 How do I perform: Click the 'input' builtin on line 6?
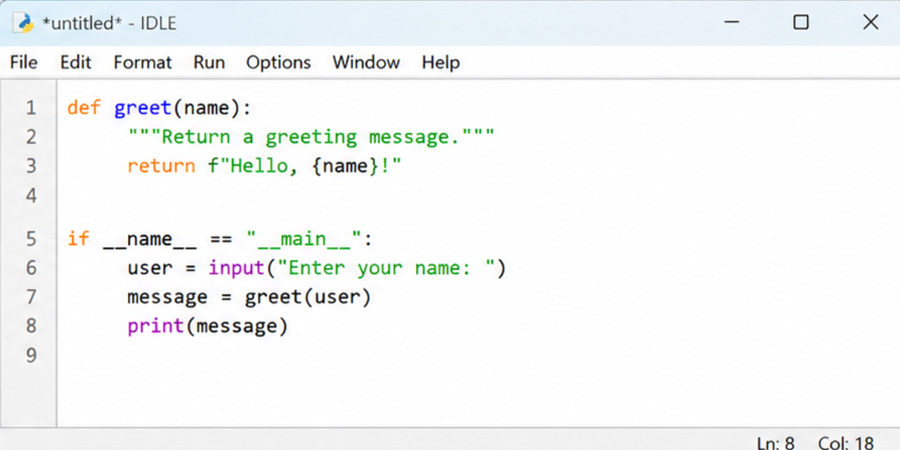[x=237, y=267]
